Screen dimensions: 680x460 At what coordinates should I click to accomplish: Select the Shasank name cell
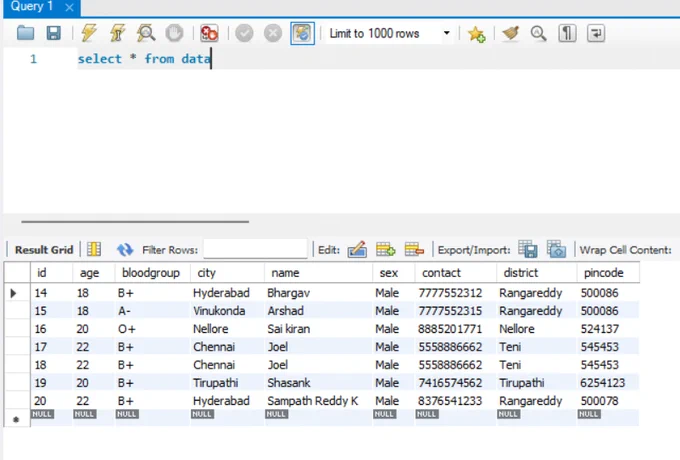[318, 383]
